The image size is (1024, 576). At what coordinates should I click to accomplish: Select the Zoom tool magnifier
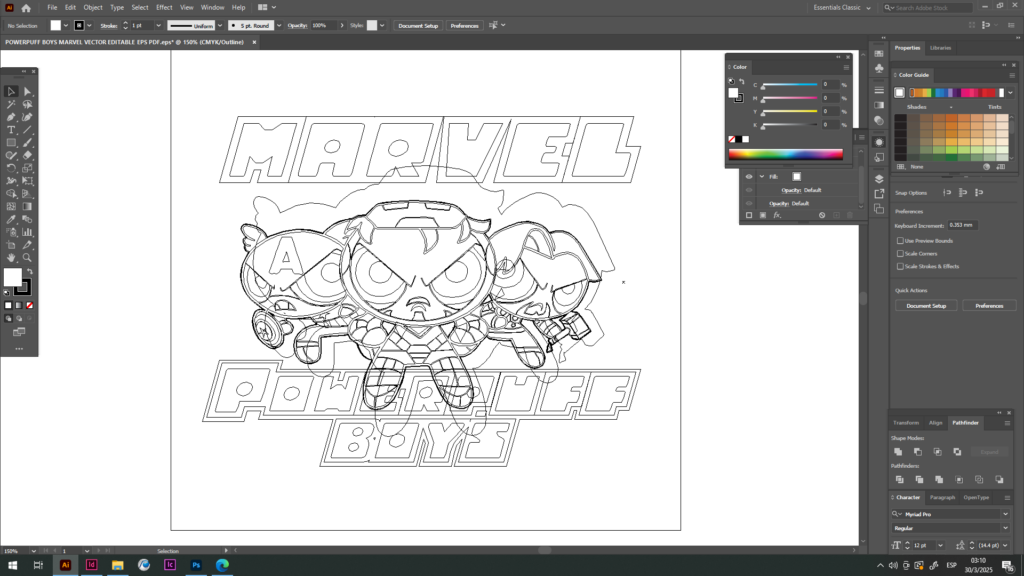tap(27, 257)
